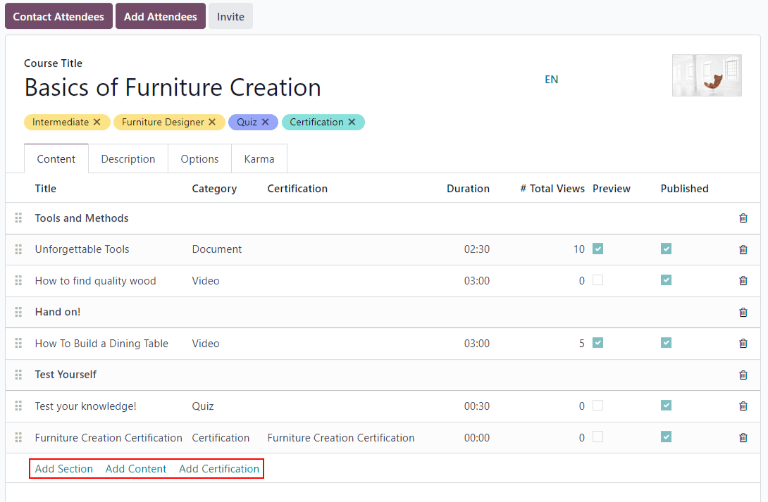Screen dimensions: 768x502
Task: Click the Add Certification link
Action: point(219,469)
